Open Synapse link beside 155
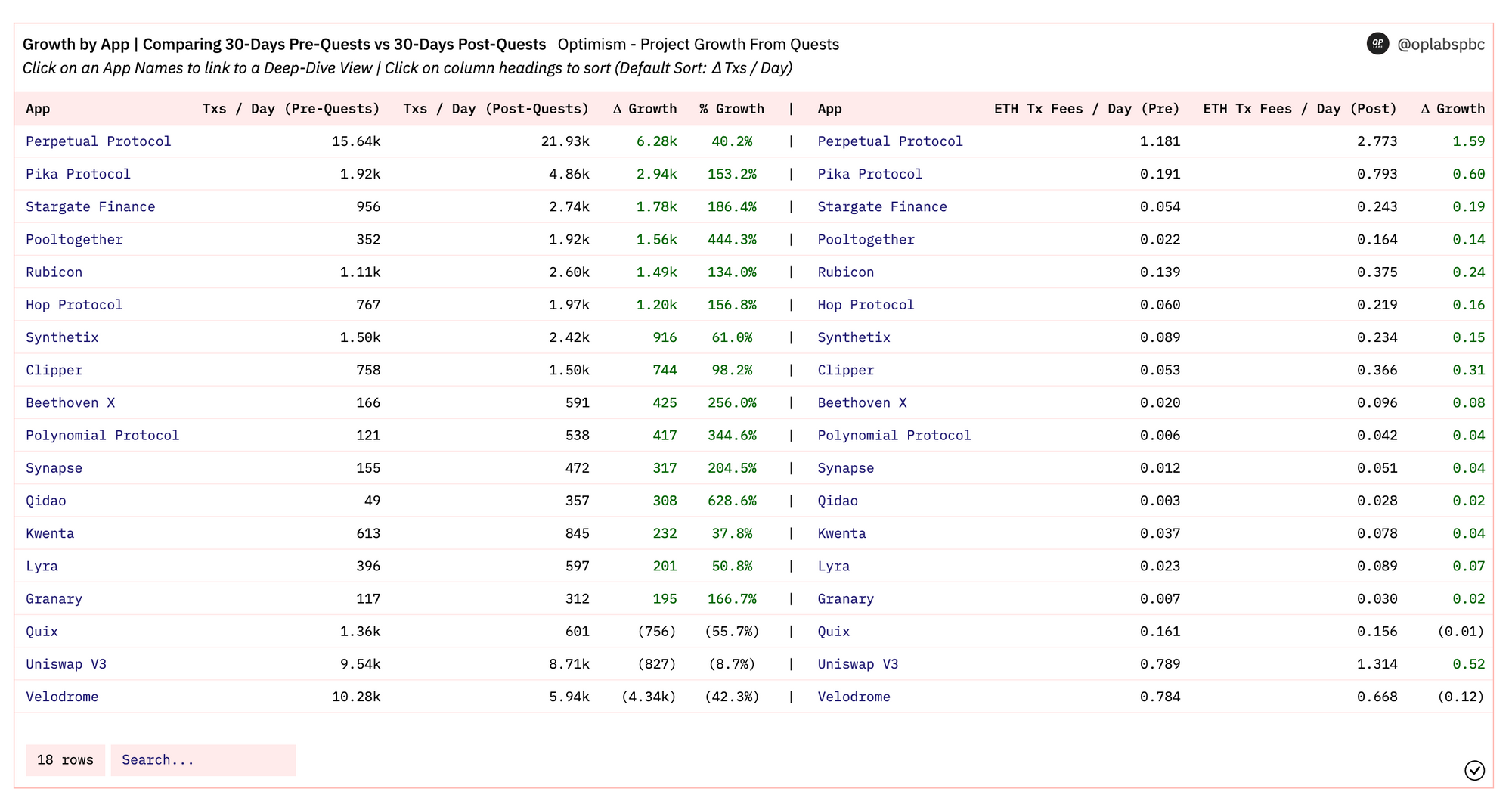Image resolution: width=1512 pixels, height=801 pixels. pos(54,468)
